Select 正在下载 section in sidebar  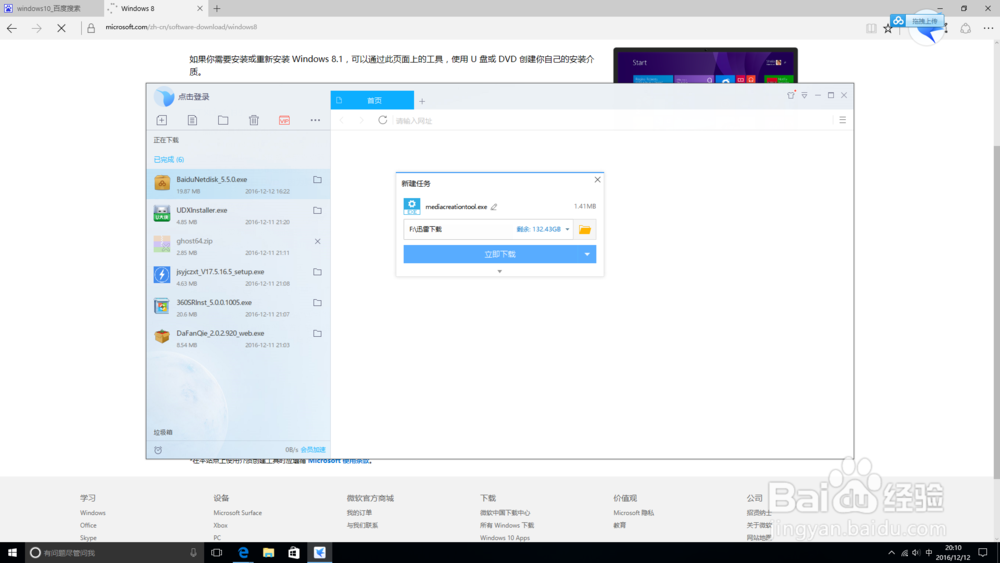point(166,140)
